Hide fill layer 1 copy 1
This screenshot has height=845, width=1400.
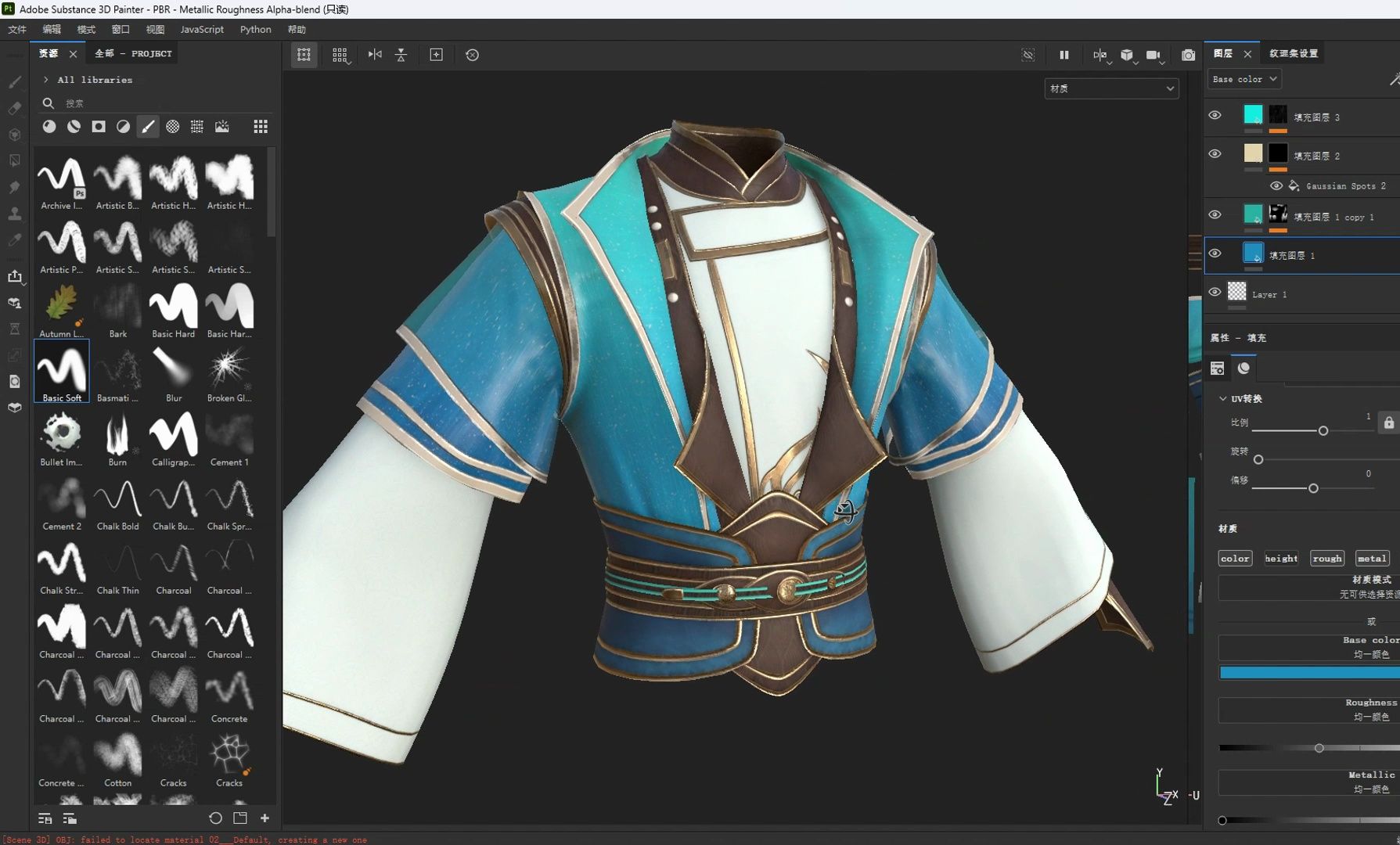point(1215,214)
